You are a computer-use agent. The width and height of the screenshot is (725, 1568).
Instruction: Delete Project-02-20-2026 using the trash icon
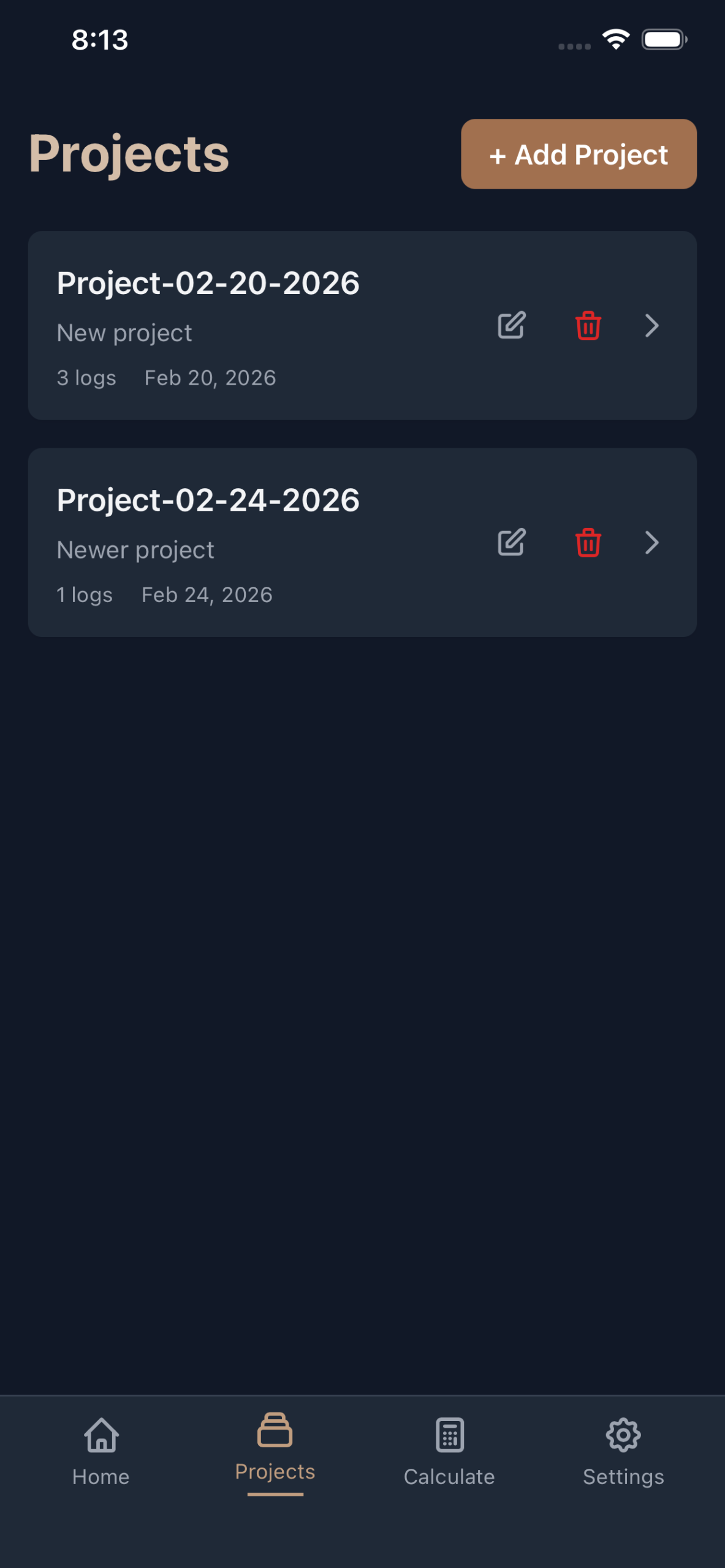pyautogui.click(x=588, y=325)
